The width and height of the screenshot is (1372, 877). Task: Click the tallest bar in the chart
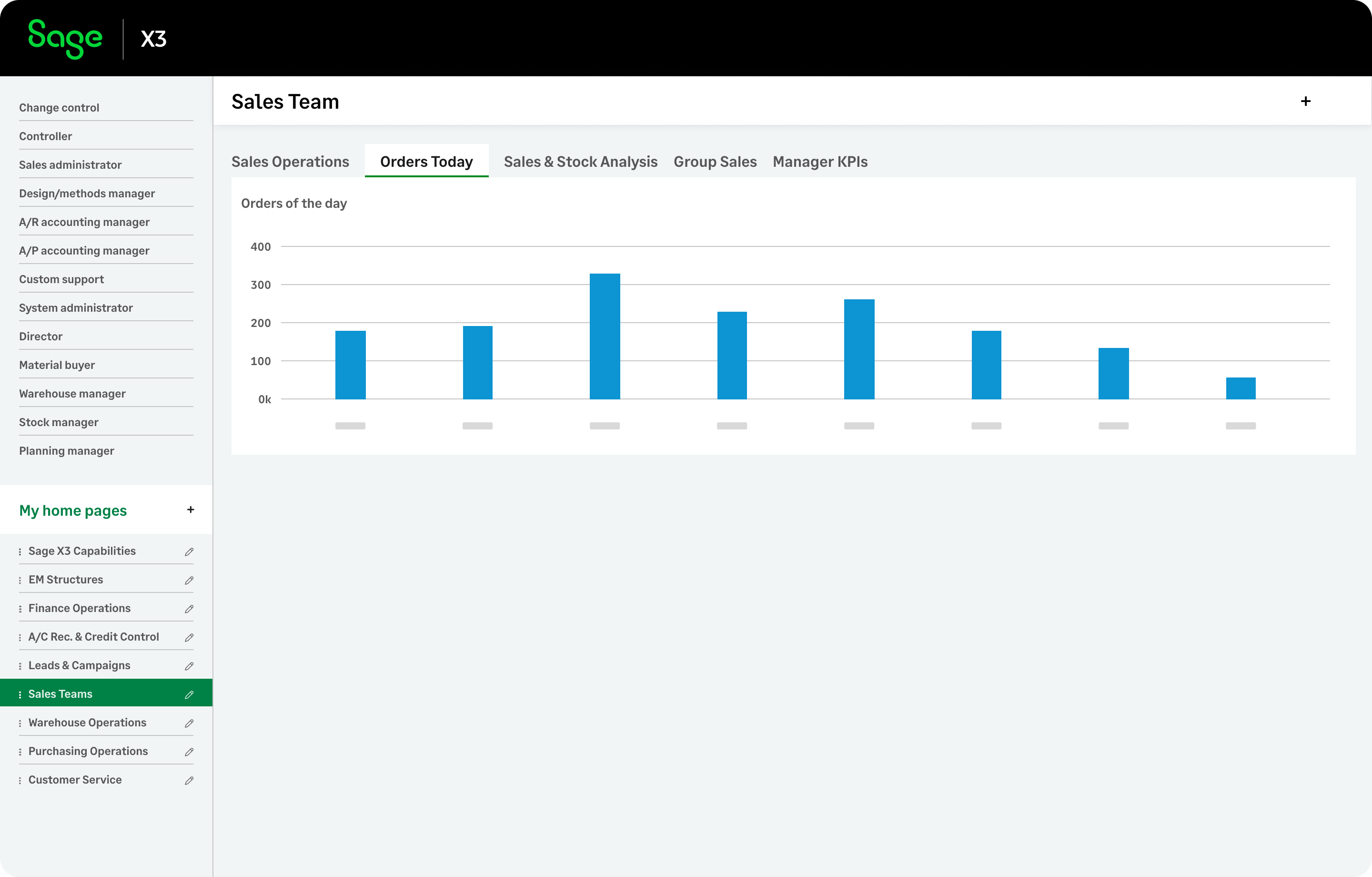coord(605,337)
